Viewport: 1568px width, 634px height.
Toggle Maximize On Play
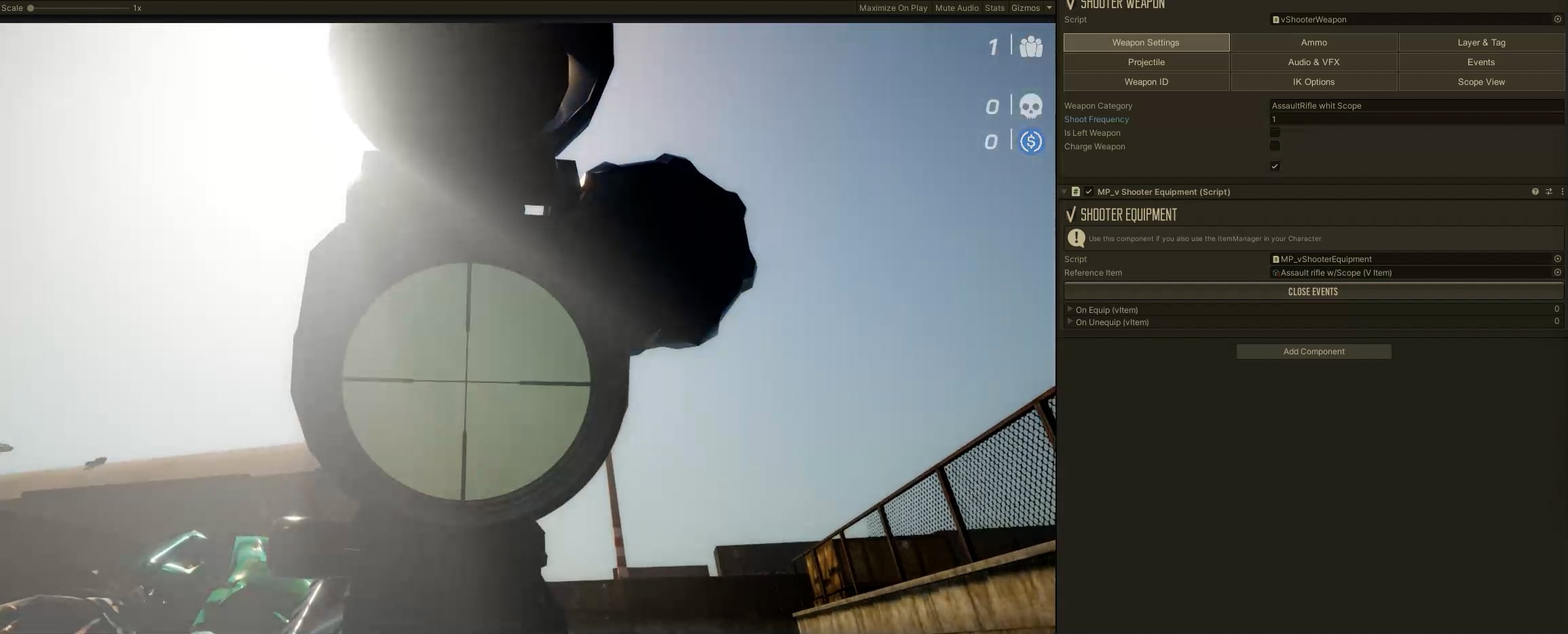point(893,8)
